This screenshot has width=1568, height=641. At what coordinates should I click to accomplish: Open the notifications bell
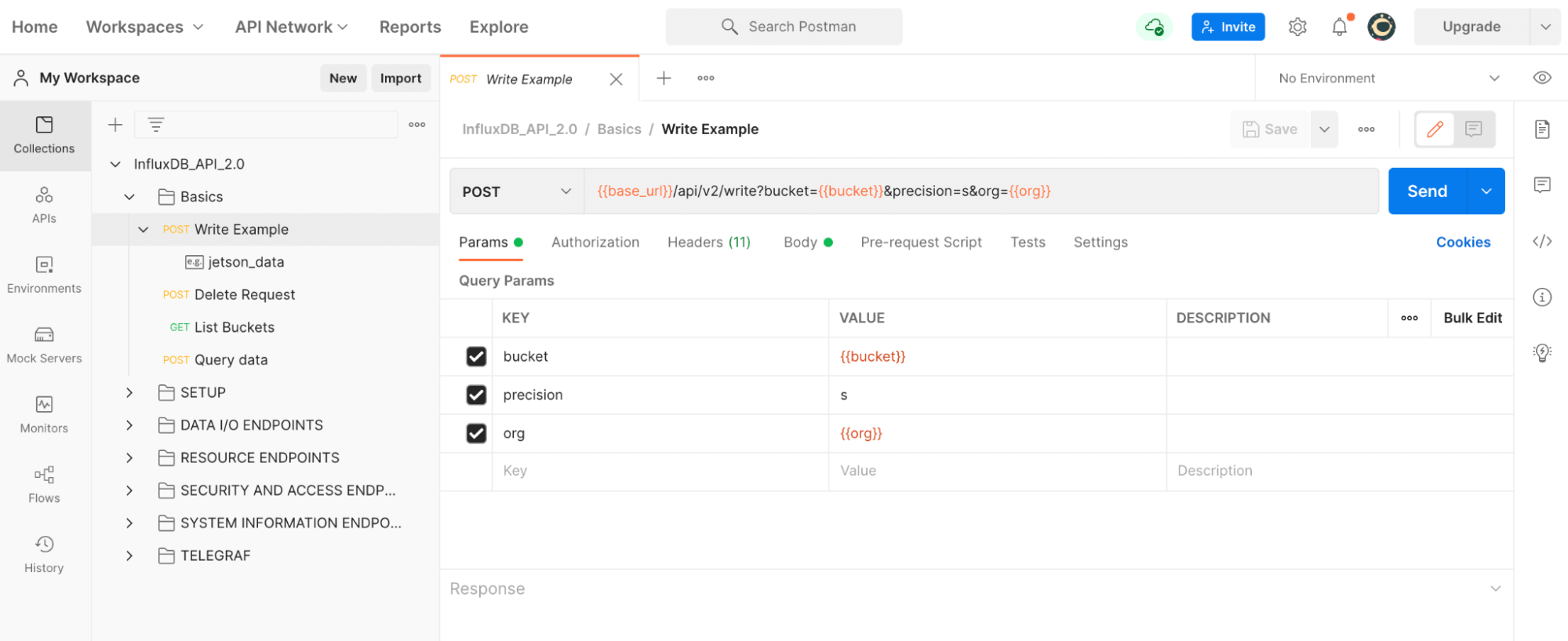click(1340, 27)
